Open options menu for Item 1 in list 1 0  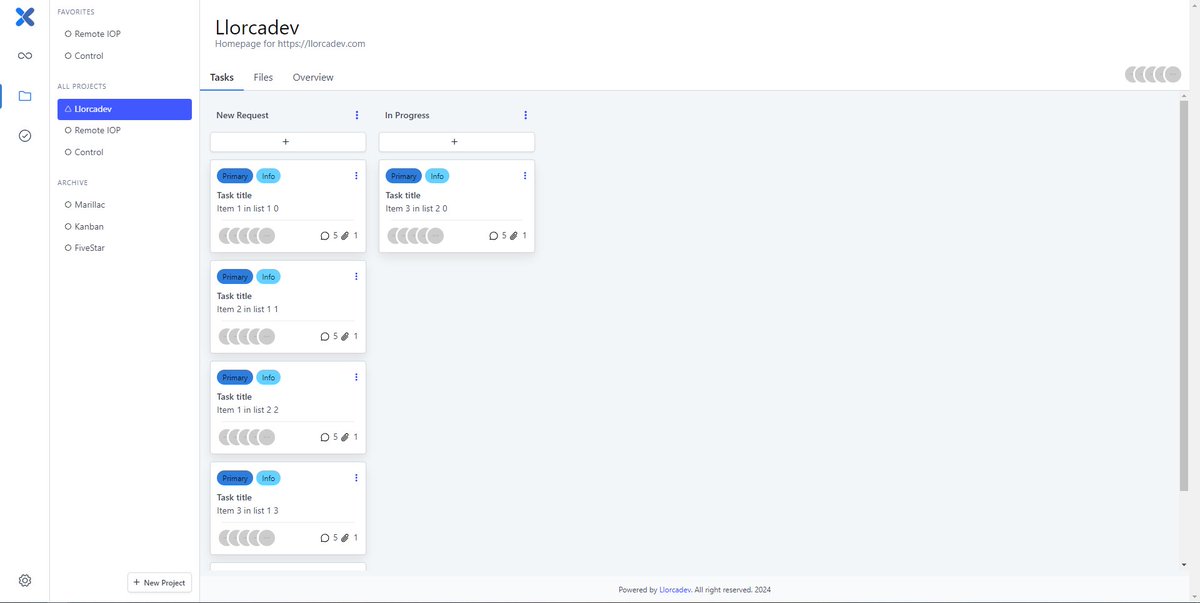pyautogui.click(x=356, y=176)
